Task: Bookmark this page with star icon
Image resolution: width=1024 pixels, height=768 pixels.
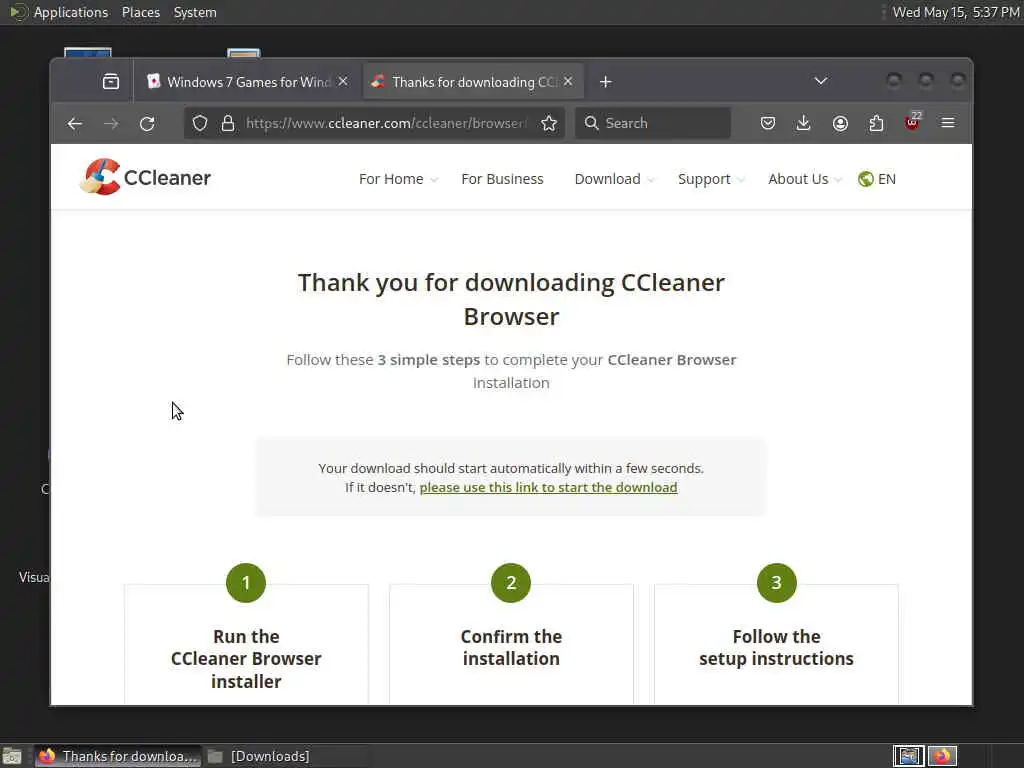Action: tap(549, 123)
